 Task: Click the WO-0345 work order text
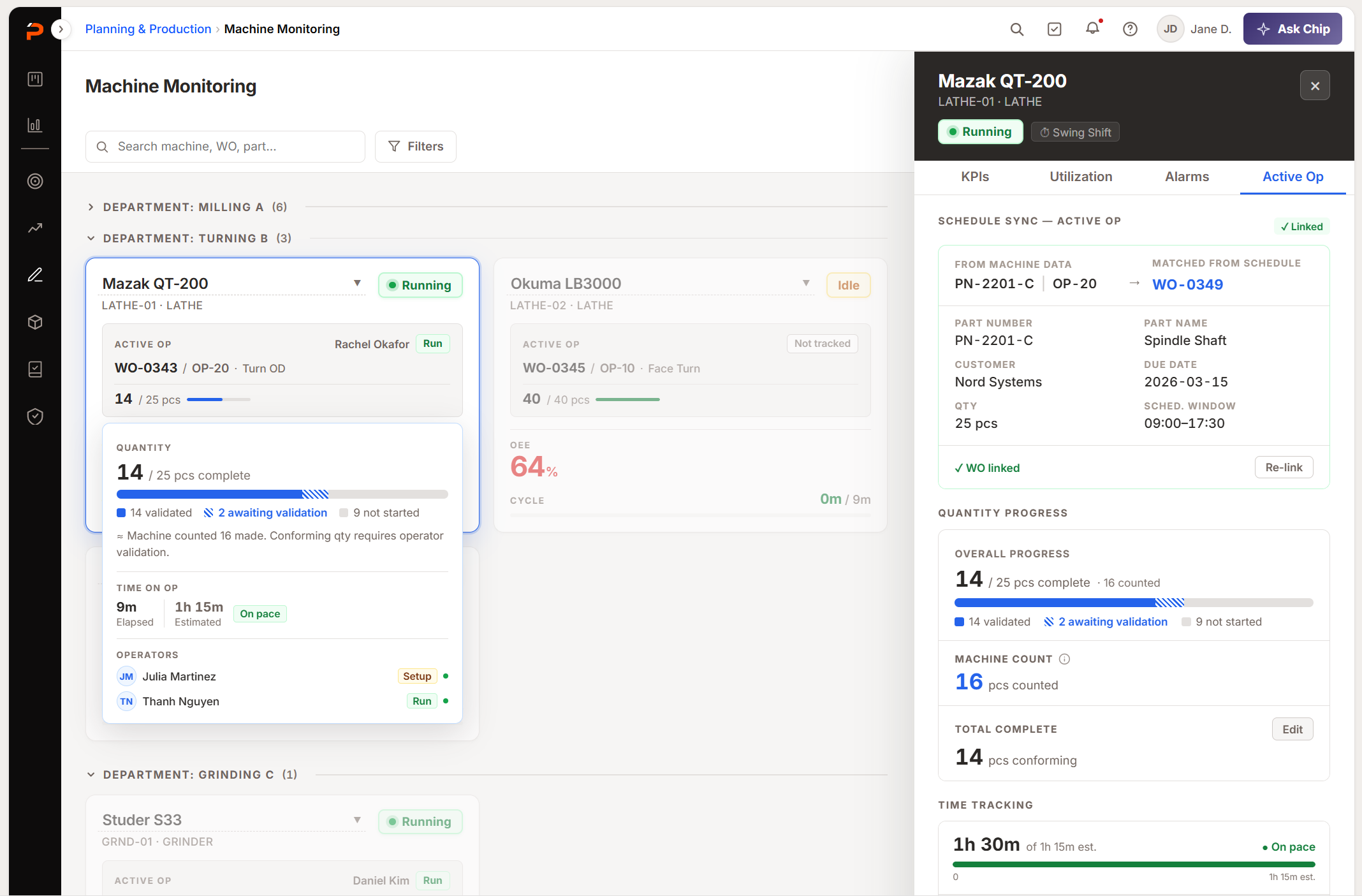pyautogui.click(x=554, y=368)
